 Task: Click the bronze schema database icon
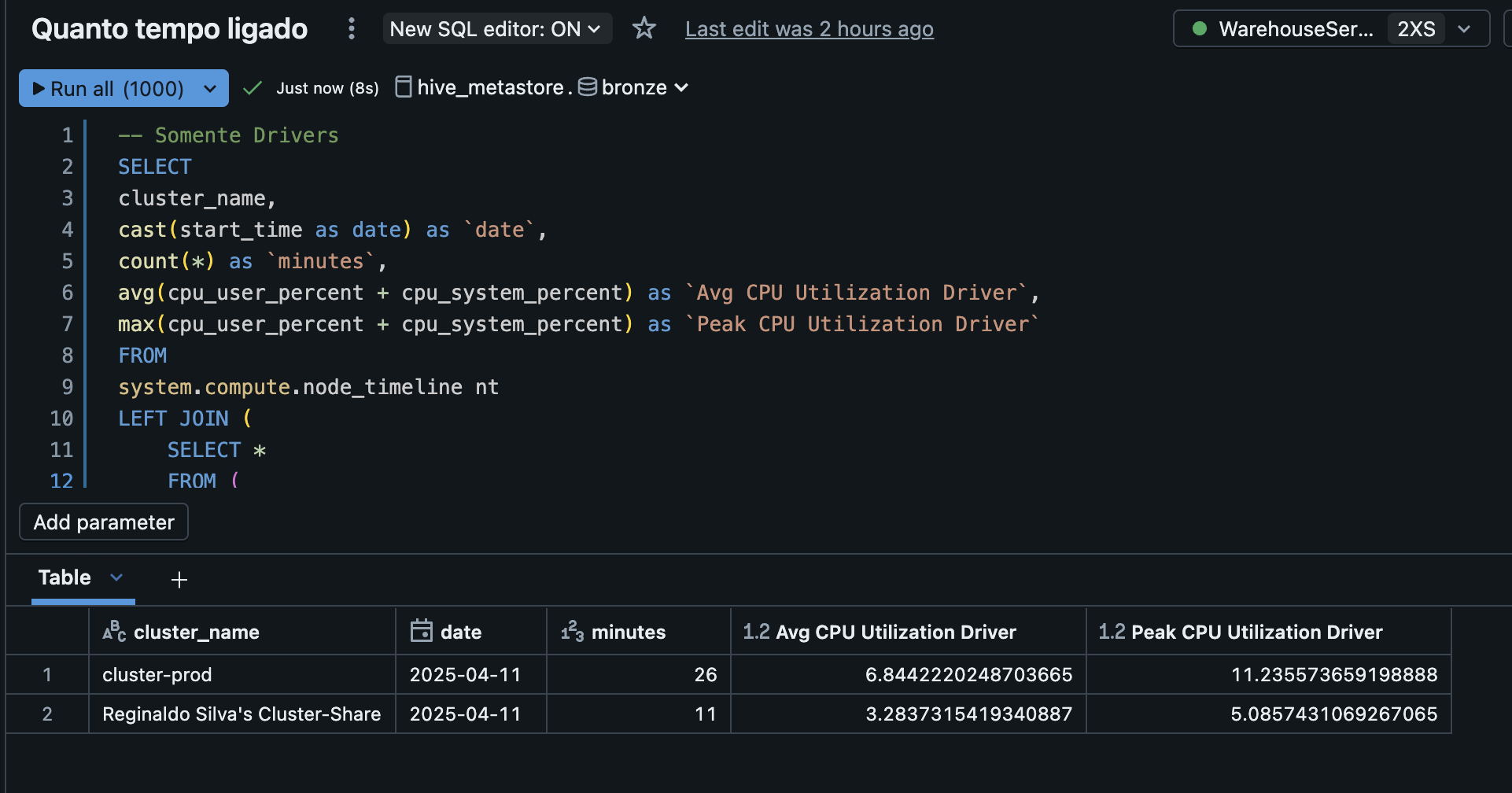point(588,87)
